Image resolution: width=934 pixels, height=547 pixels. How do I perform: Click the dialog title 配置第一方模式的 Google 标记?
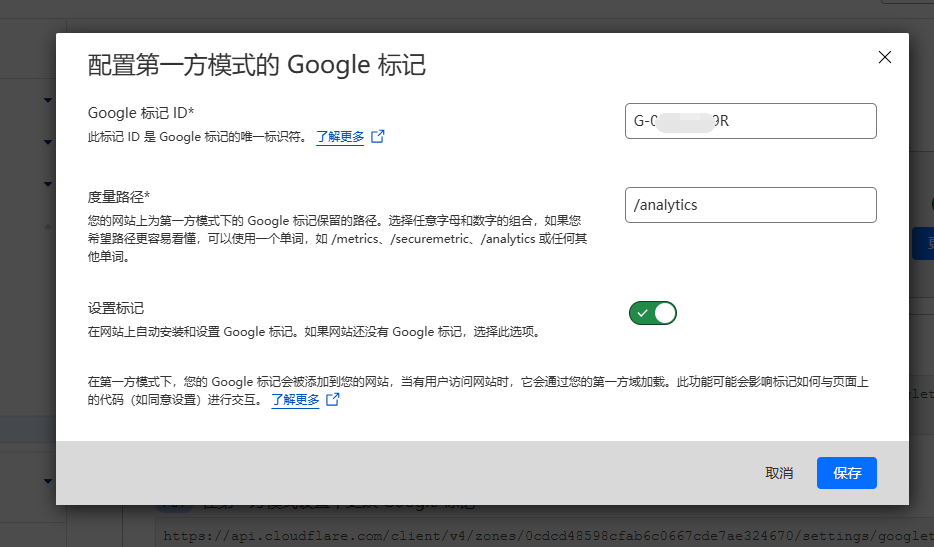[257, 66]
